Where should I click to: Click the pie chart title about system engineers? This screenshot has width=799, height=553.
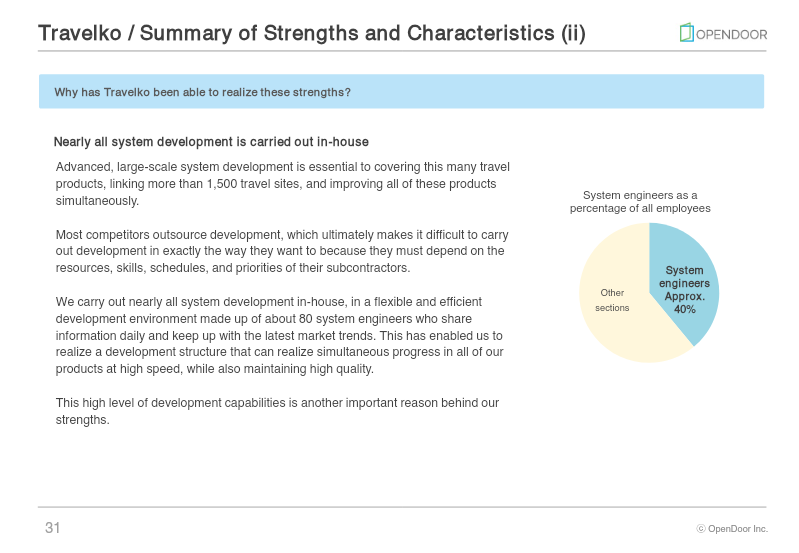click(x=640, y=202)
